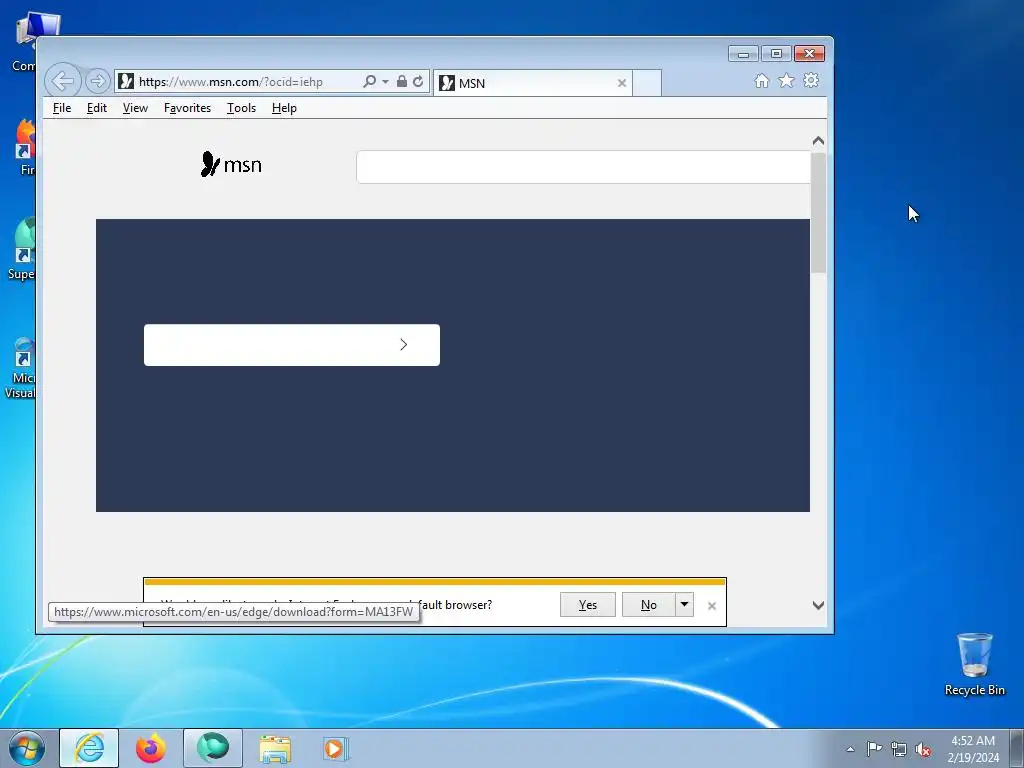Click the MSN favicon in address bar
The image size is (1024, 768).
point(126,81)
